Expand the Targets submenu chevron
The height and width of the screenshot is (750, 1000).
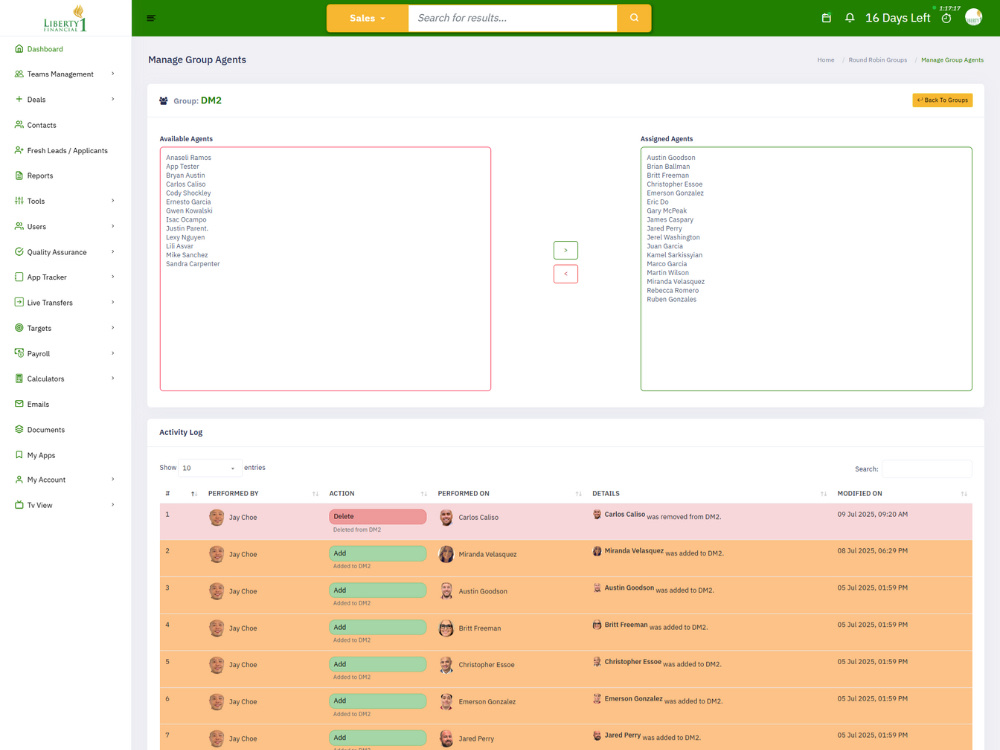[x=113, y=328]
